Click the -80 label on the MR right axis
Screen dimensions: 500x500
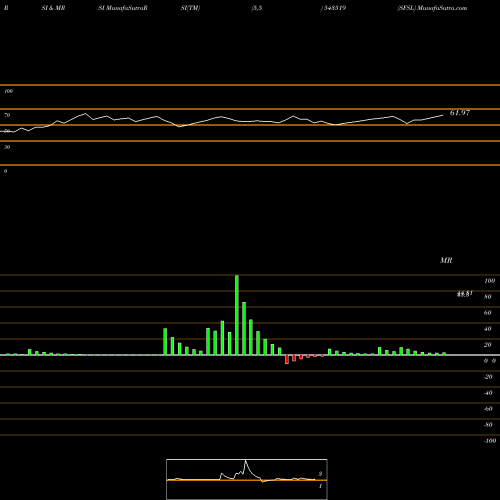click(x=488, y=425)
